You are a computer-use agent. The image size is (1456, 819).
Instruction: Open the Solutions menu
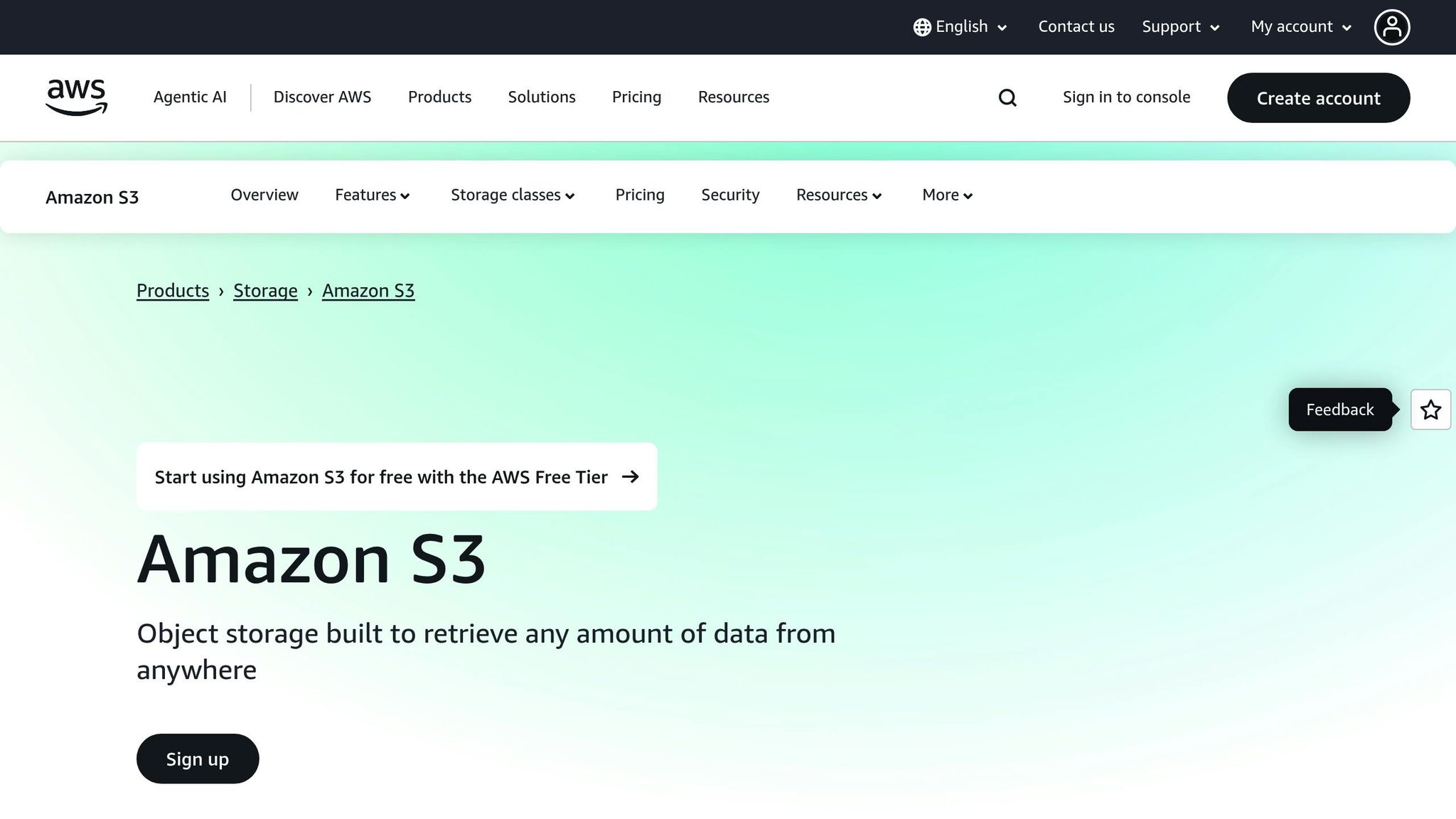542,97
